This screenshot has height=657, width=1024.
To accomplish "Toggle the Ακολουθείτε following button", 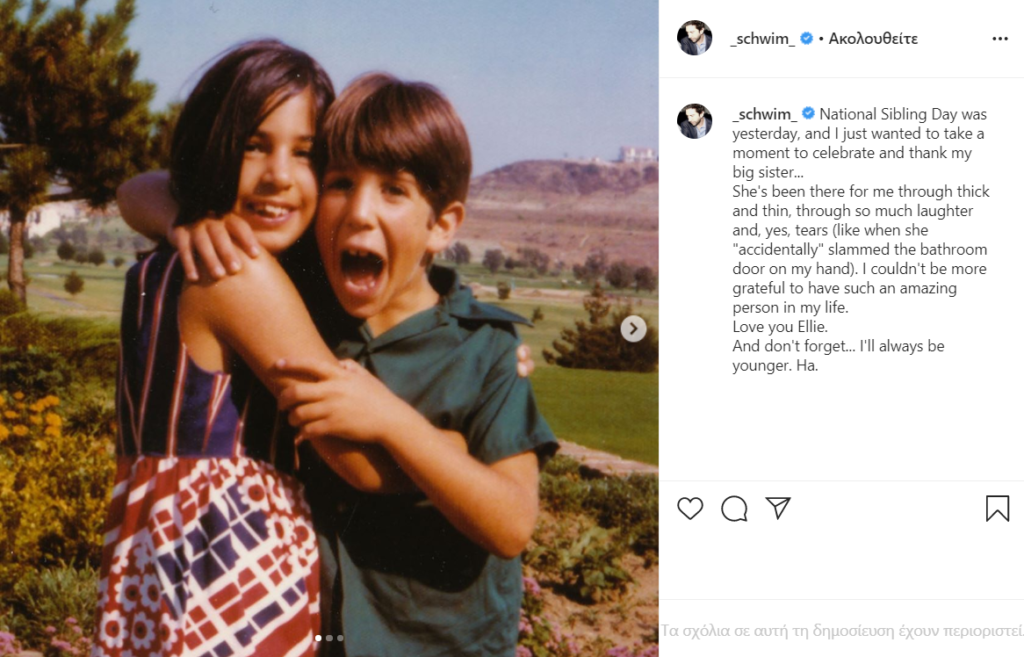I will pyautogui.click(x=873, y=39).
